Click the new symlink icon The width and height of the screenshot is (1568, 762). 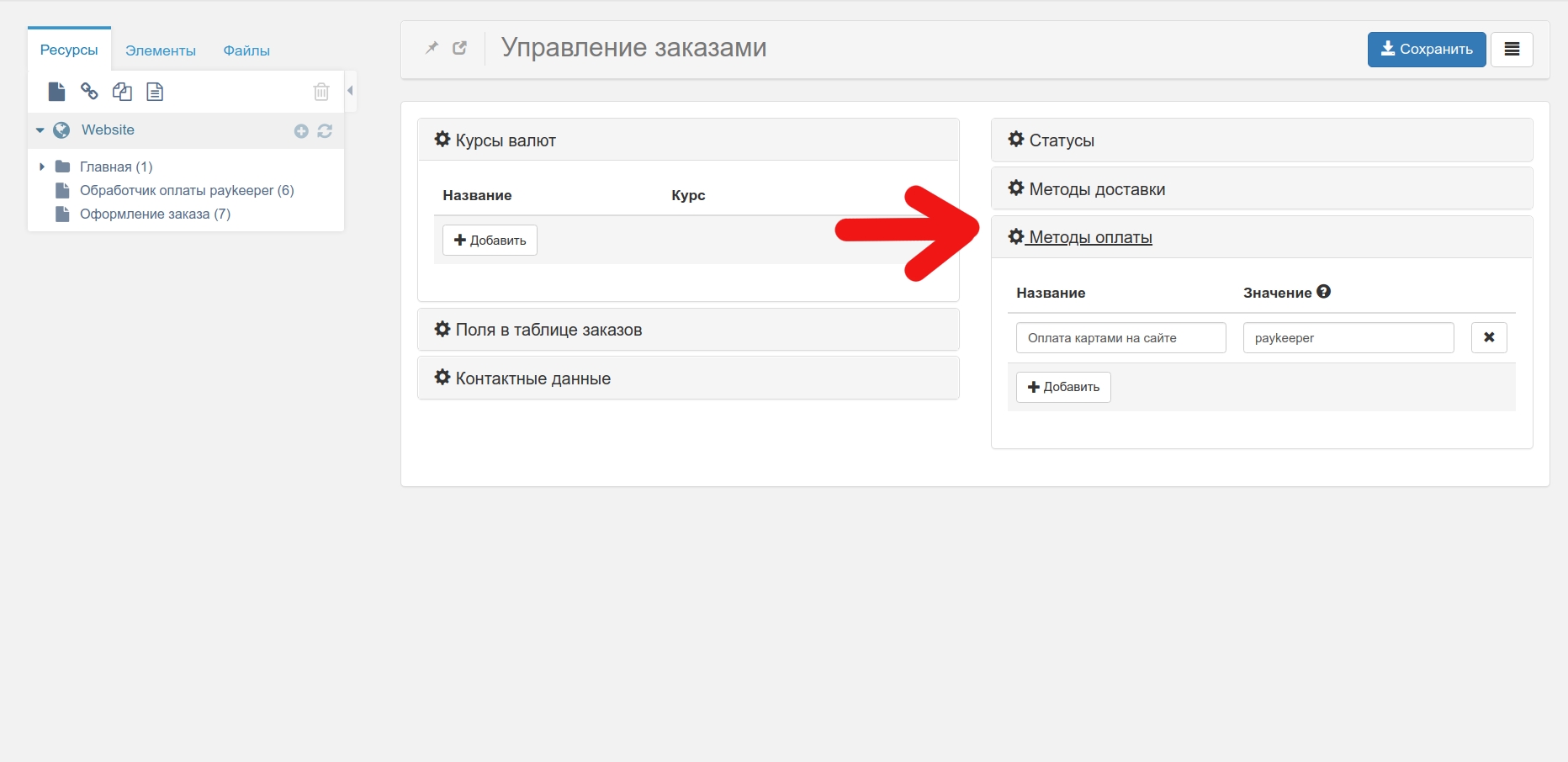(x=122, y=92)
